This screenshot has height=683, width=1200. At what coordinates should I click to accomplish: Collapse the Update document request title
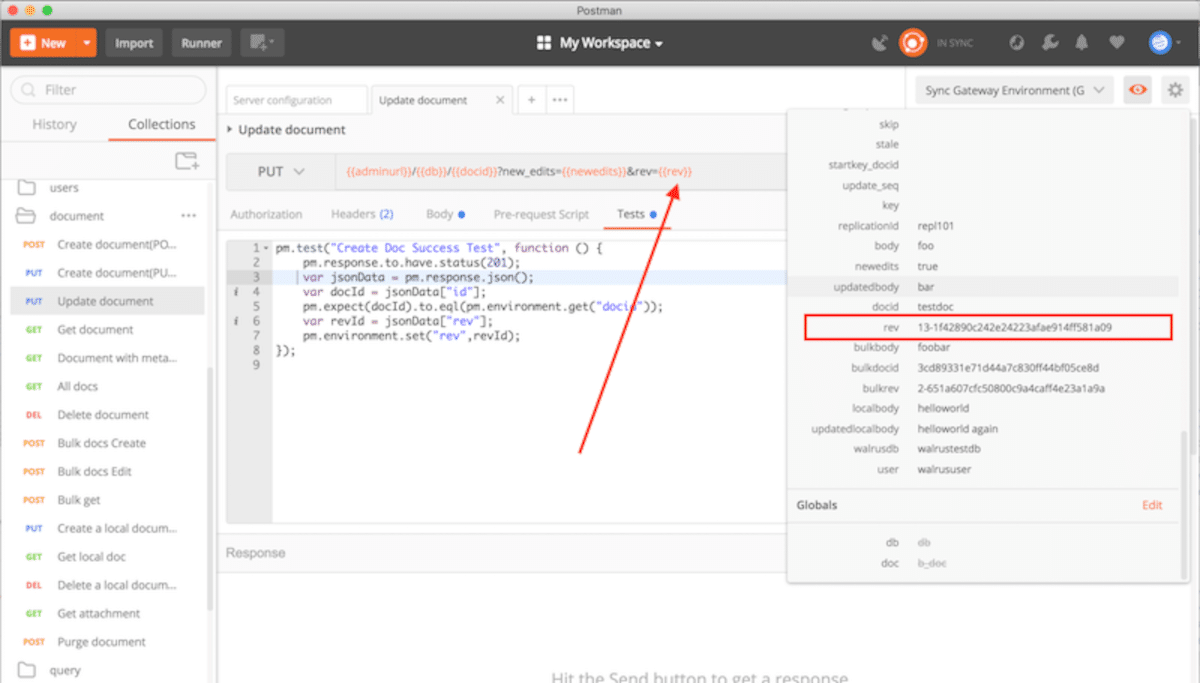click(231, 130)
